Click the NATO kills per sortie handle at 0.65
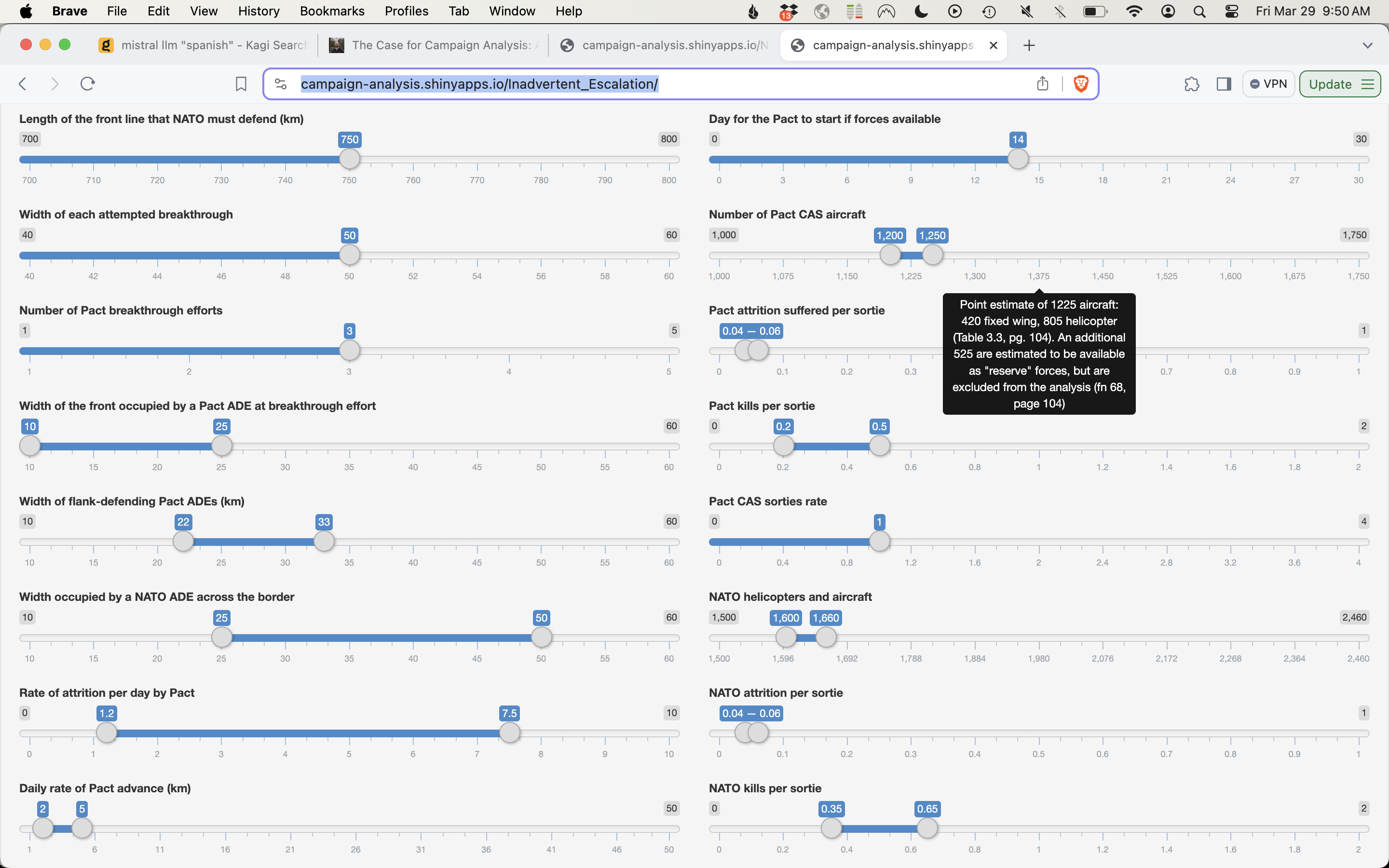The height and width of the screenshot is (868, 1389). coord(927,828)
